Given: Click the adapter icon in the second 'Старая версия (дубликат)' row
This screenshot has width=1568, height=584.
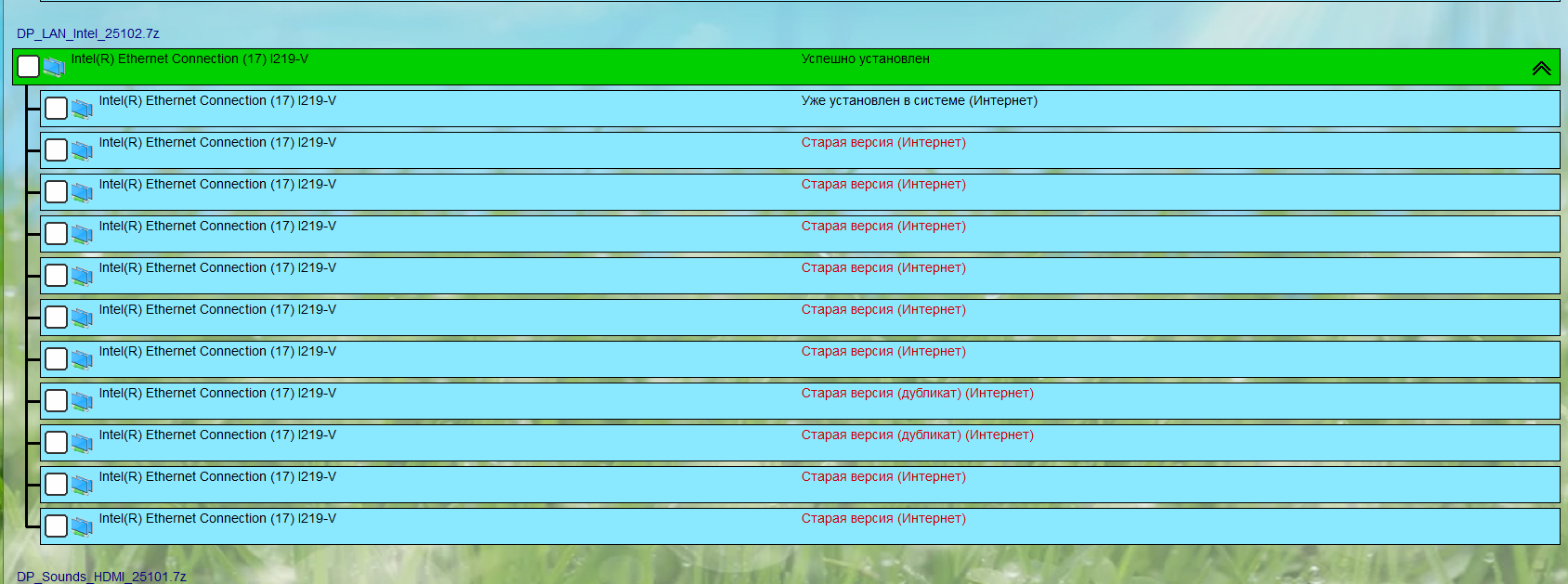Looking at the screenshot, I should coord(82,443).
